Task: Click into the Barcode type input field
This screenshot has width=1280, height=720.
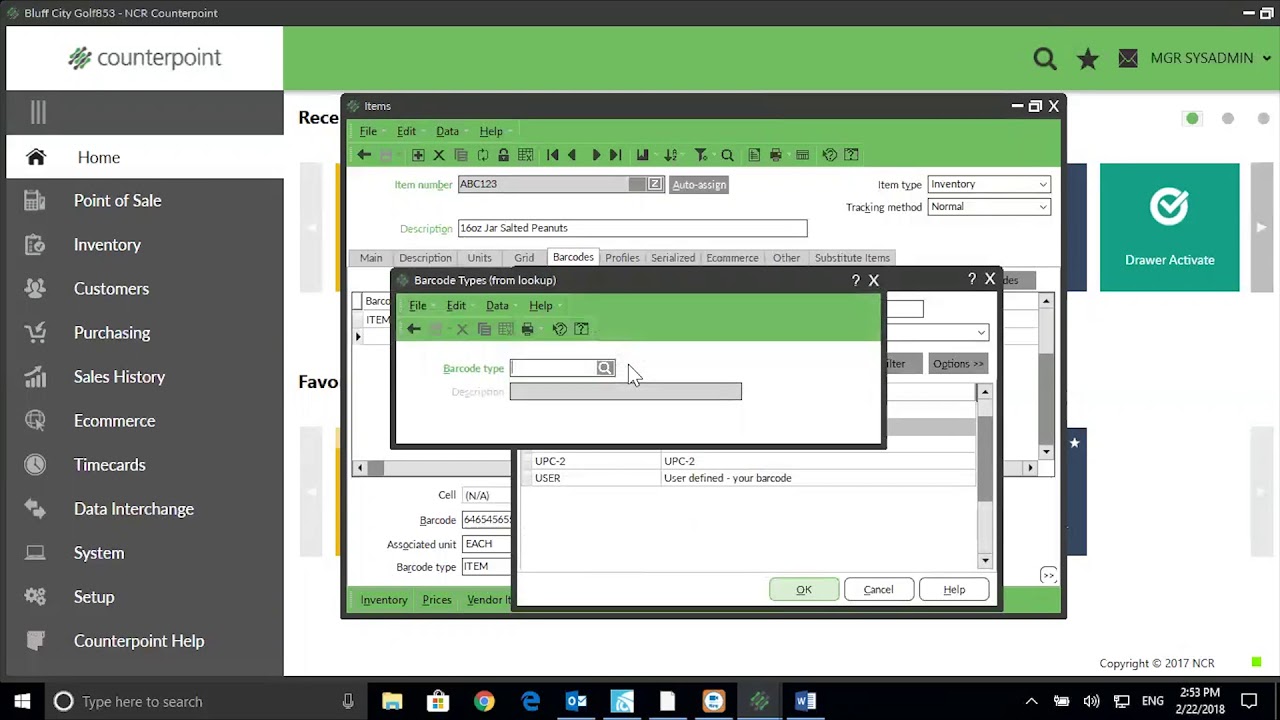Action: 554,368
